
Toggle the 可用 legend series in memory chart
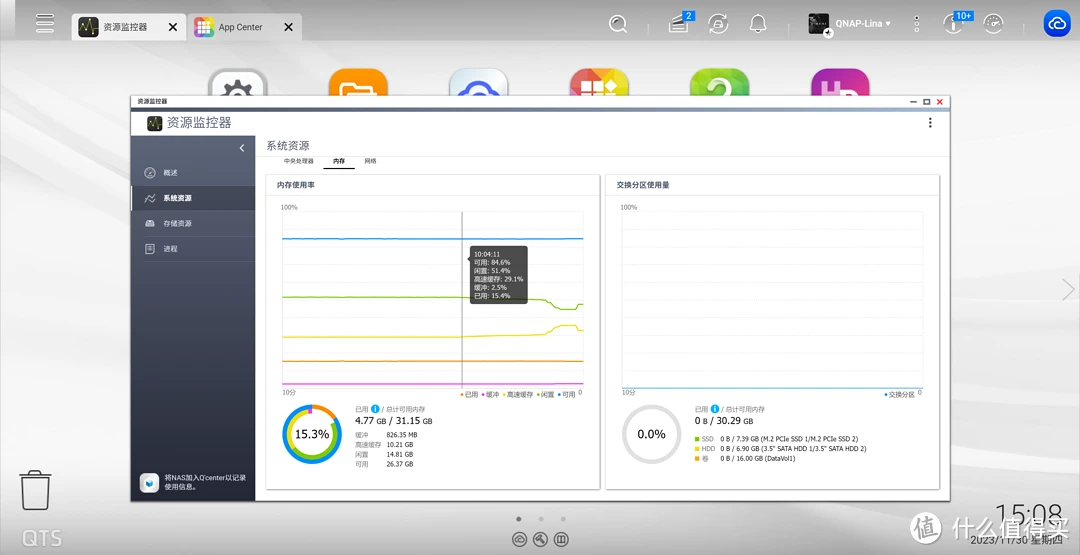[x=566, y=395]
